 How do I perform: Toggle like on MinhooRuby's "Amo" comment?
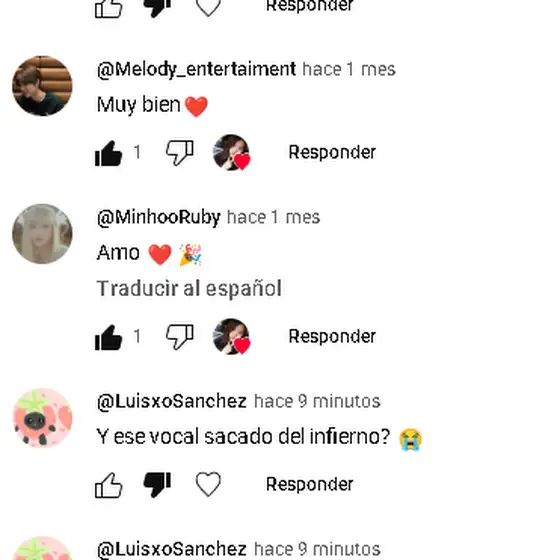pos(109,337)
